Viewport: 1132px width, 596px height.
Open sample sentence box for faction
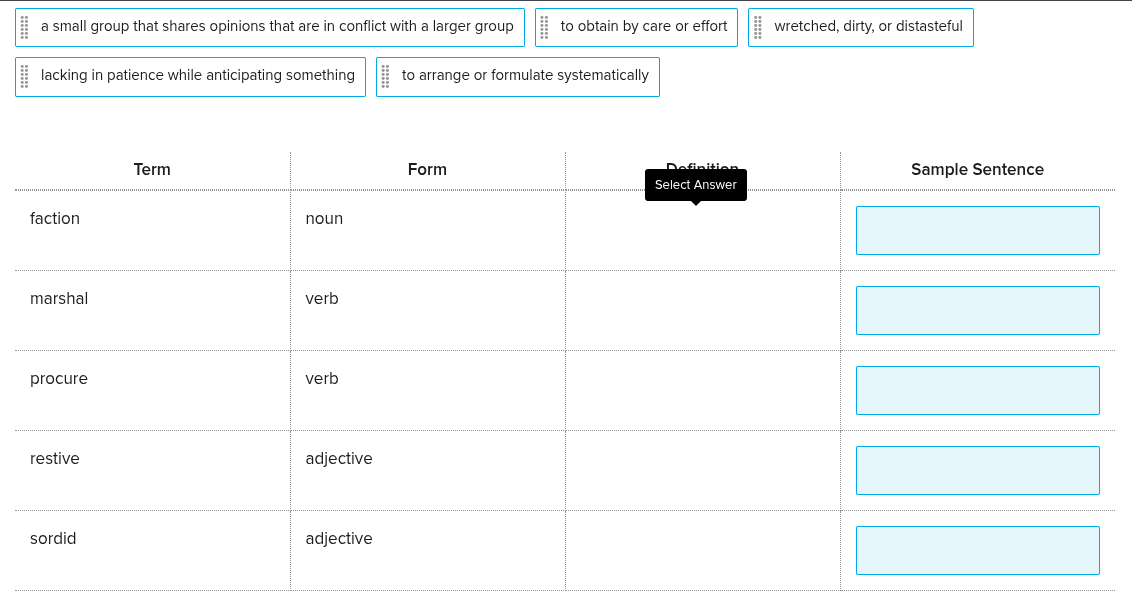977,230
